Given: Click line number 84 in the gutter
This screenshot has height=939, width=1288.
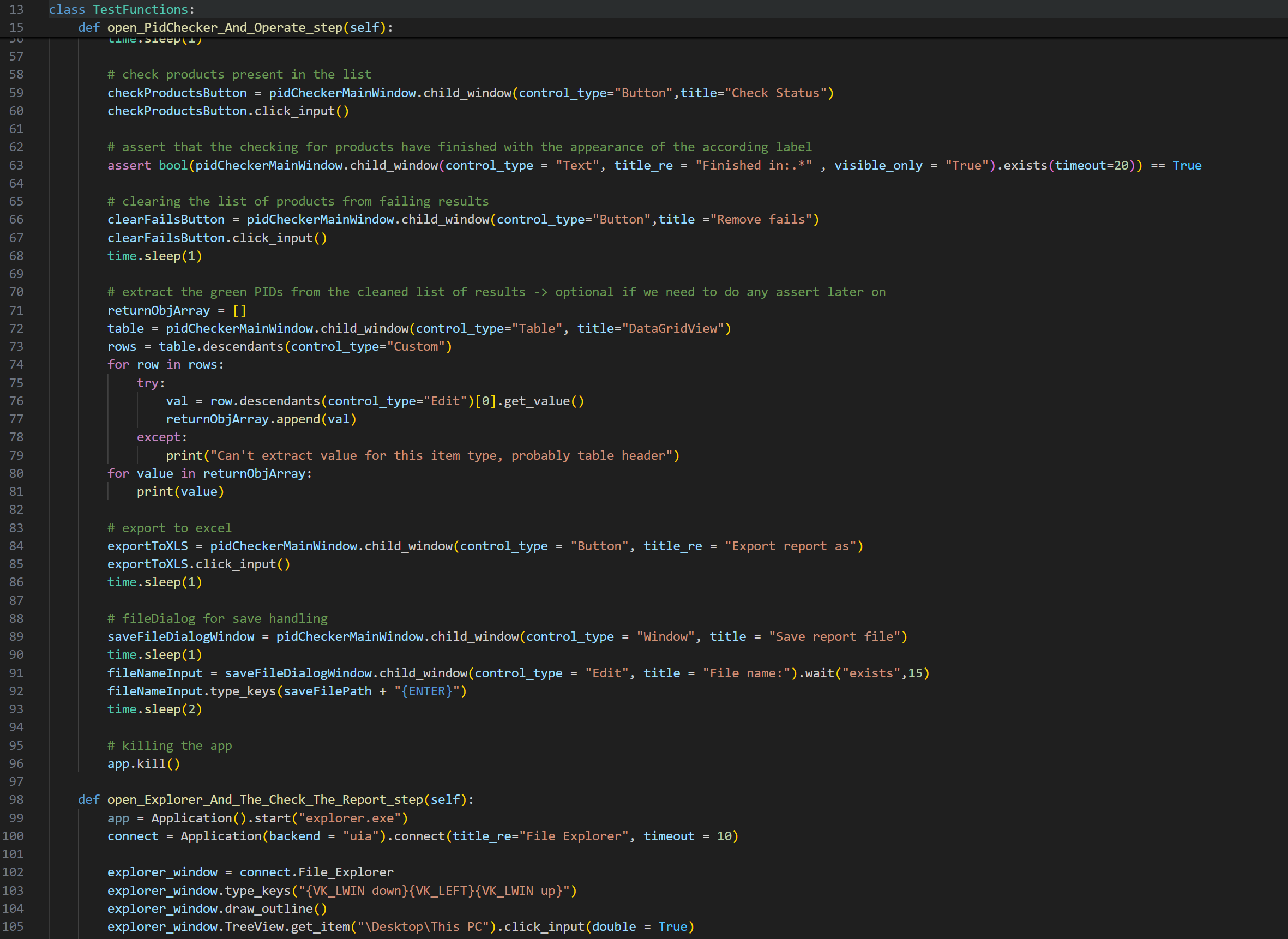Looking at the screenshot, I should point(16,546).
